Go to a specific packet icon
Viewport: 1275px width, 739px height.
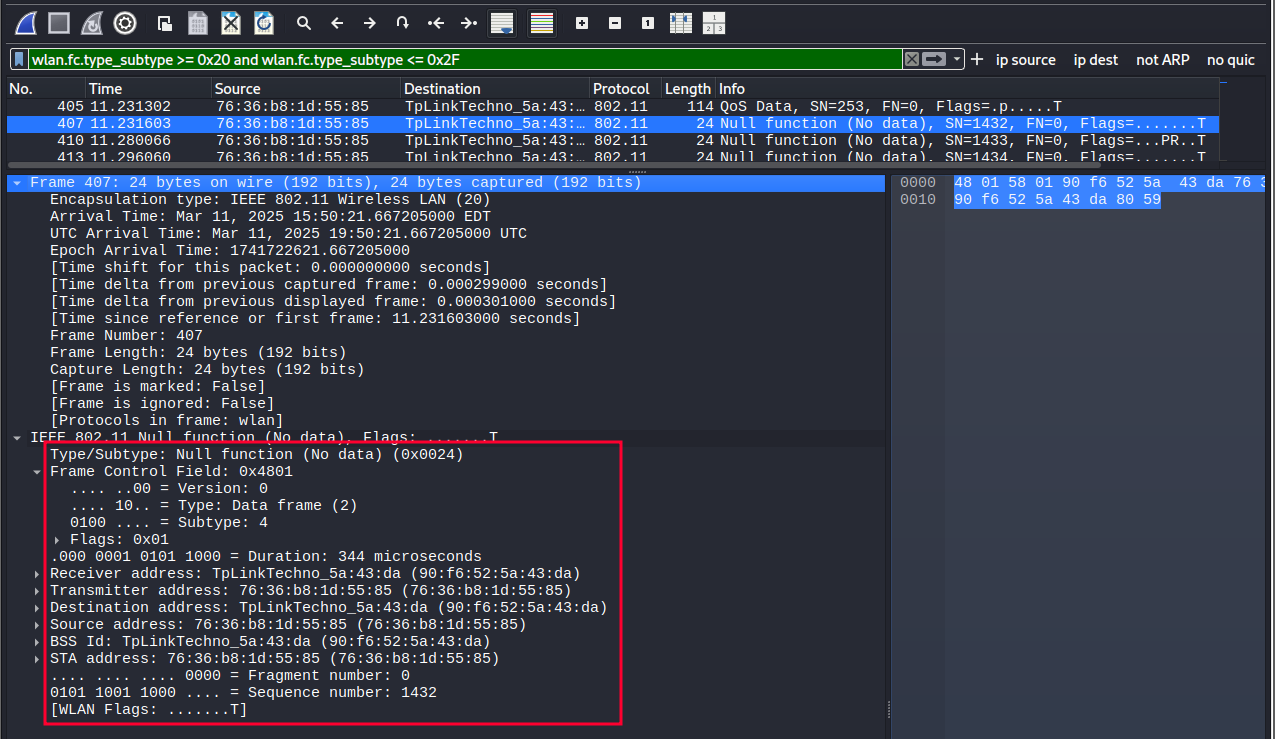(402, 23)
